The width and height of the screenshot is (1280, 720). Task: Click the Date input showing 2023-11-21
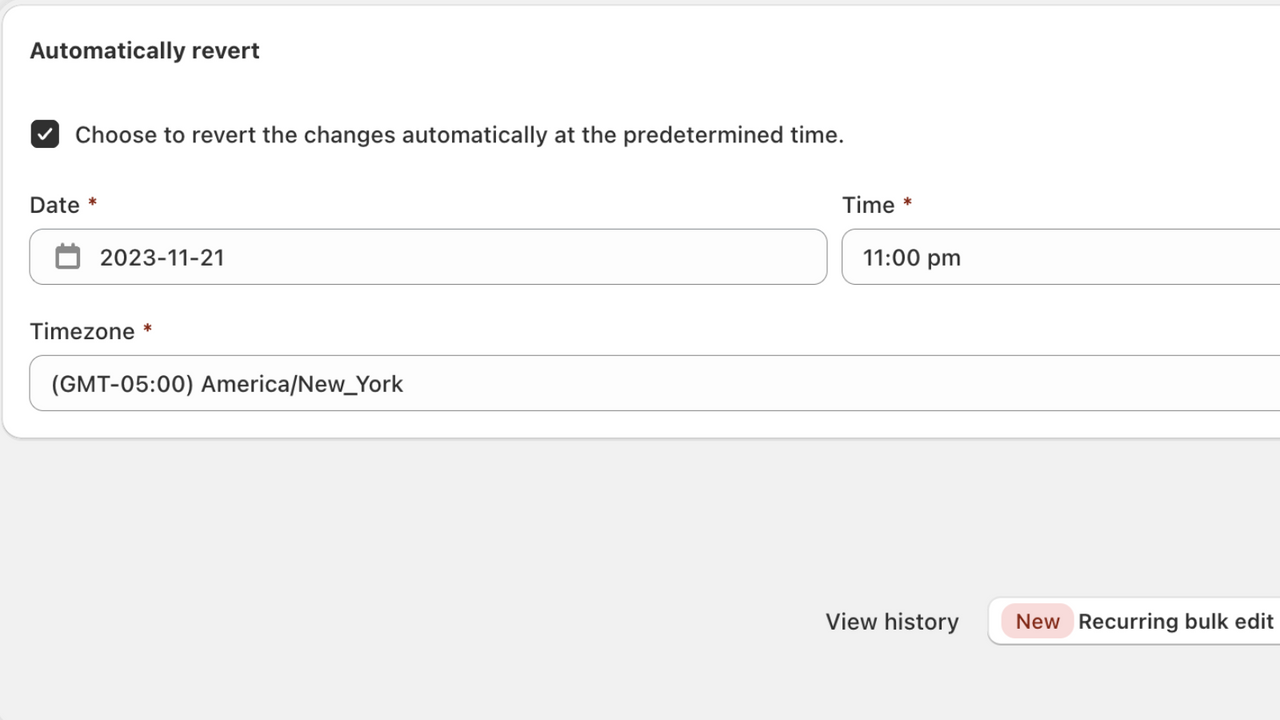(428, 257)
